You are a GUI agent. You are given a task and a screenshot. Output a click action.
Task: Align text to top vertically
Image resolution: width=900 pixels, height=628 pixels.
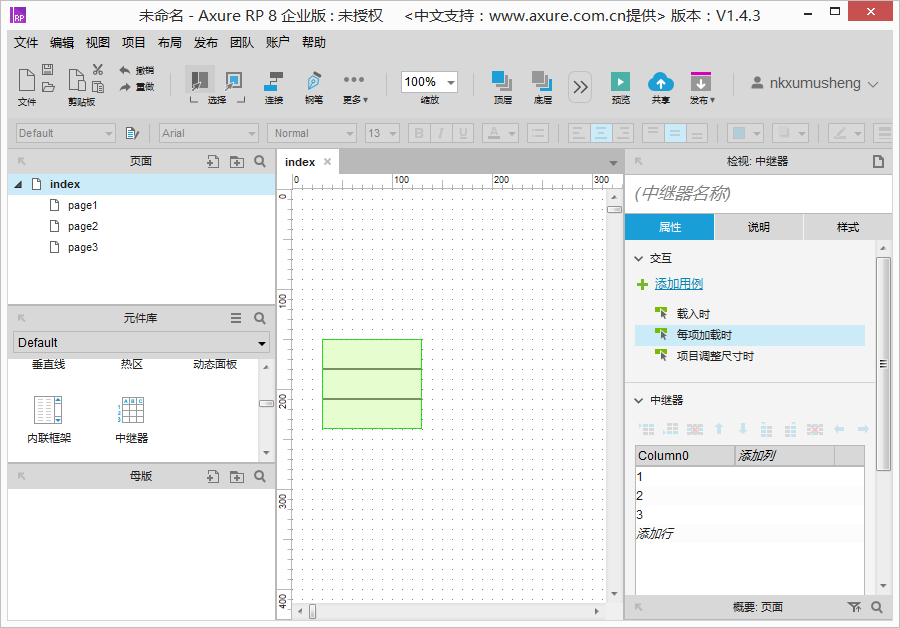click(x=653, y=133)
